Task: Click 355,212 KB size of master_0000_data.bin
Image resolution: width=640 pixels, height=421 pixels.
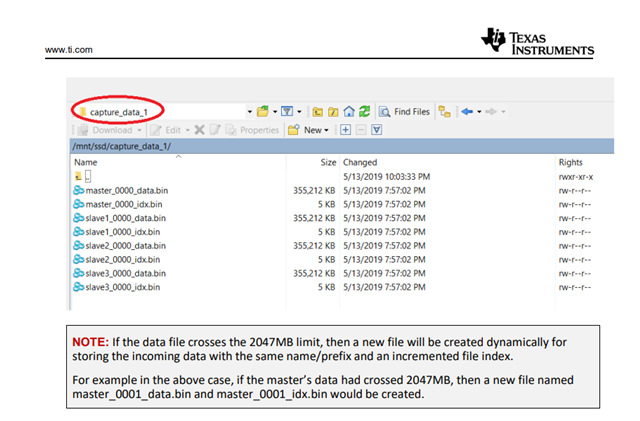Action: (x=314, y=190)
